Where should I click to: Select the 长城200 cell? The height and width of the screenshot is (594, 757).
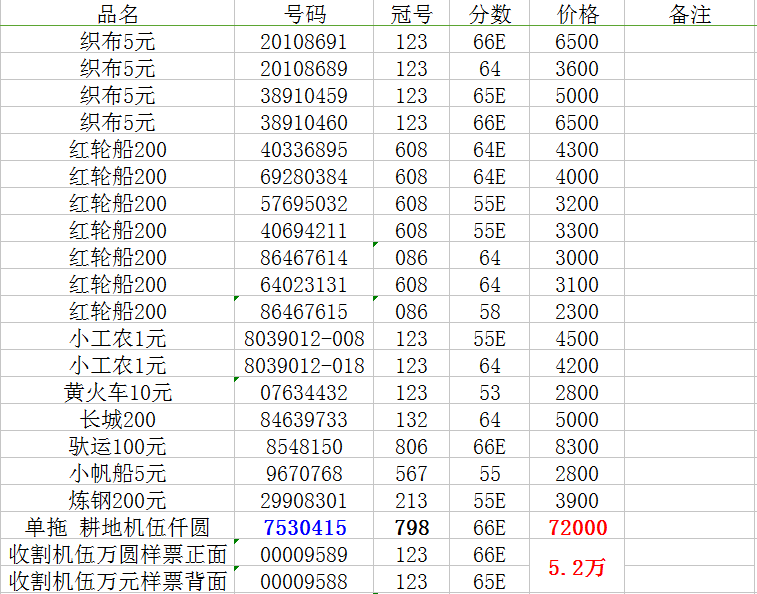(x=117, y=420)
